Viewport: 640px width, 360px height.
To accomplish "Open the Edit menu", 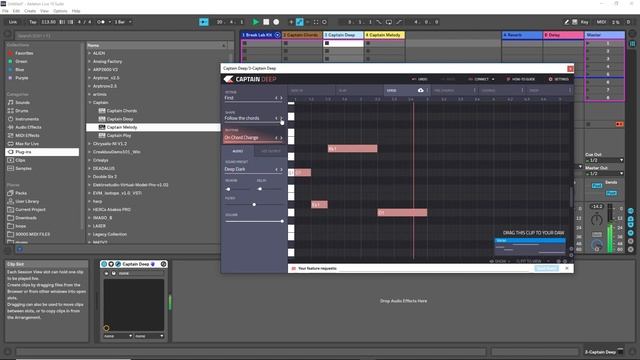I will click(16, 11).
